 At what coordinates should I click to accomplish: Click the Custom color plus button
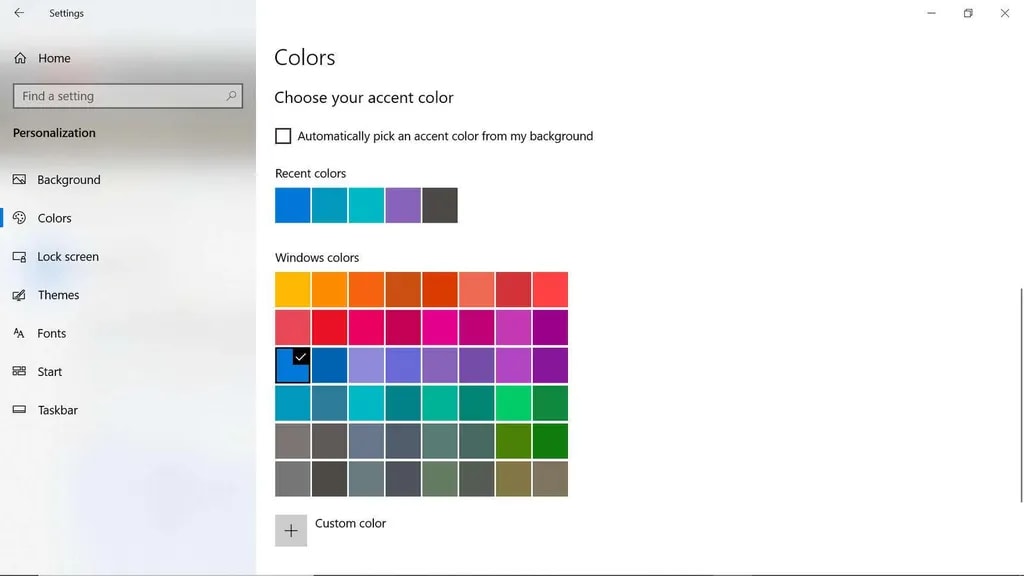[x=291, y=530]
